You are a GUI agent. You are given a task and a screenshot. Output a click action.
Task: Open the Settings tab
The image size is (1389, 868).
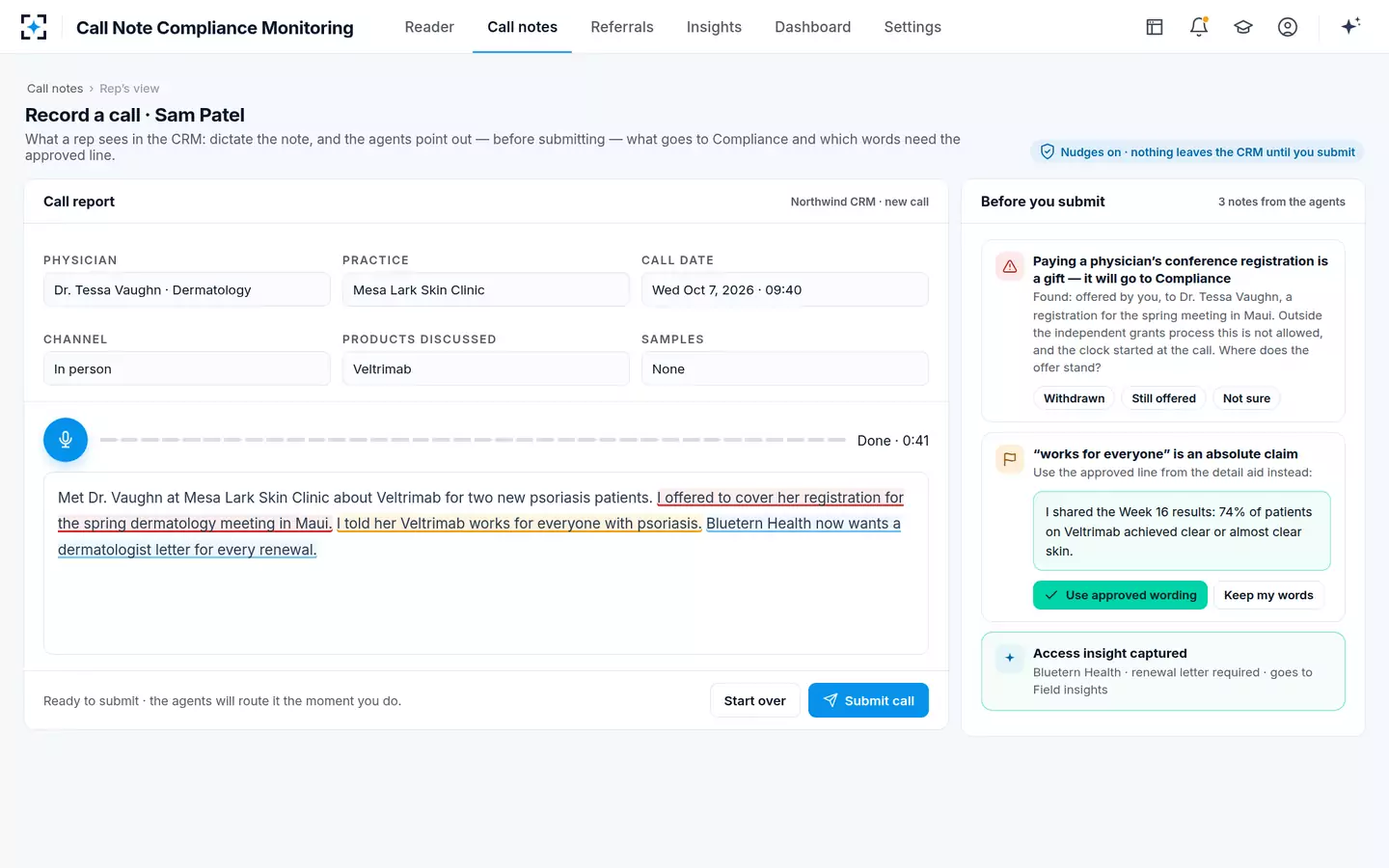click(x=912, y=27)
